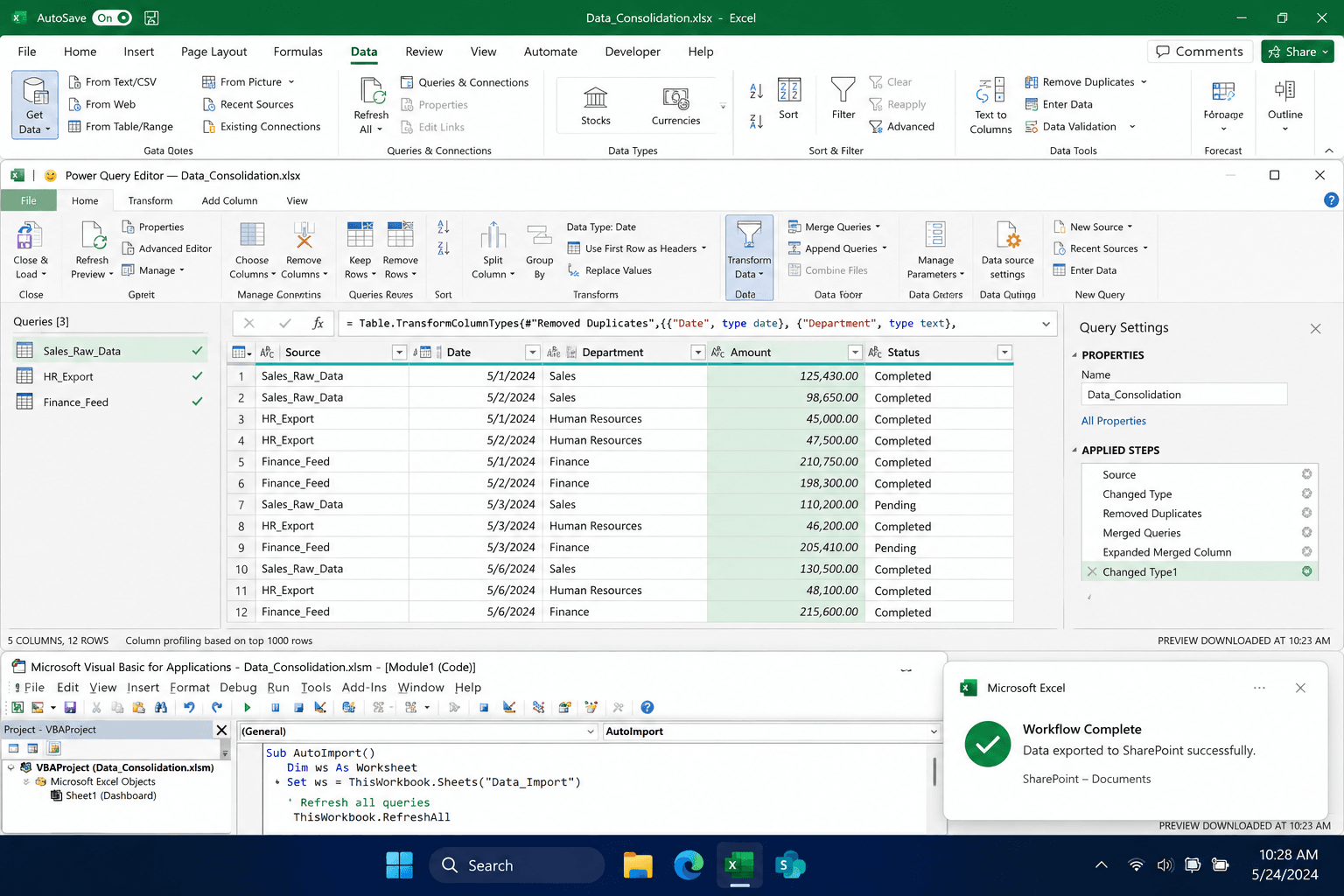This screenshot has width=1344, height=896.
Task: Open Text to Columns tool
Action: (x=990, y=105)
